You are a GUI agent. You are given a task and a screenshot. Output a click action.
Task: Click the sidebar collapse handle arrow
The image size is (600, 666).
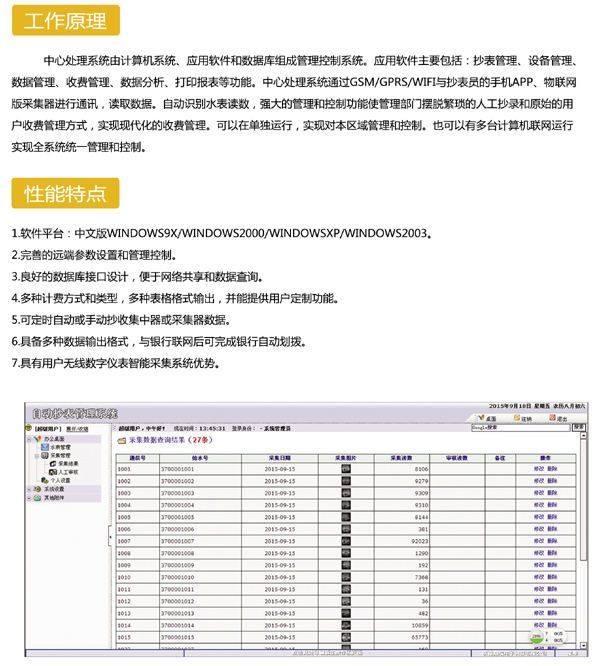coord(110,537)
